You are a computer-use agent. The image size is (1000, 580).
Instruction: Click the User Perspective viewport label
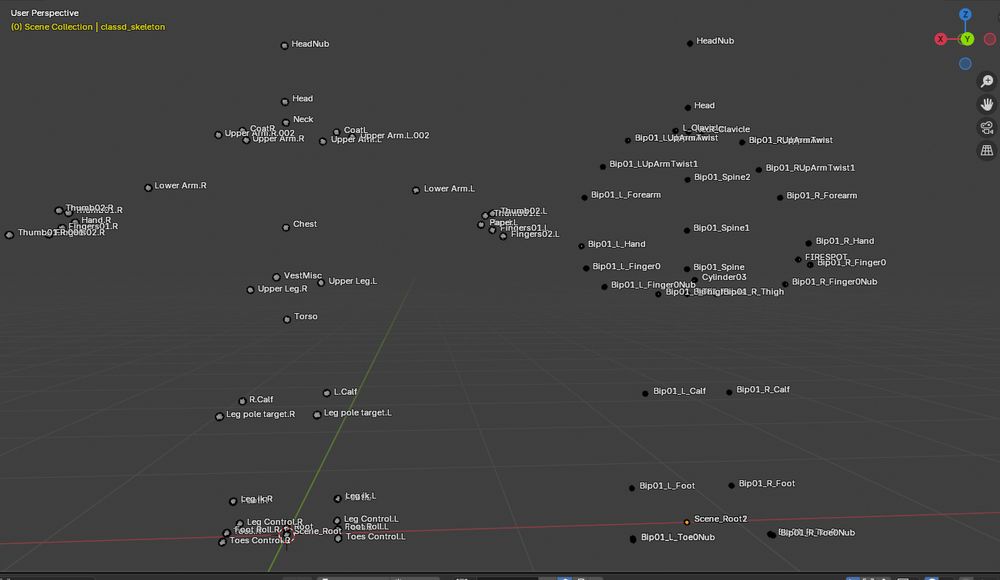[x=45, y=13]
